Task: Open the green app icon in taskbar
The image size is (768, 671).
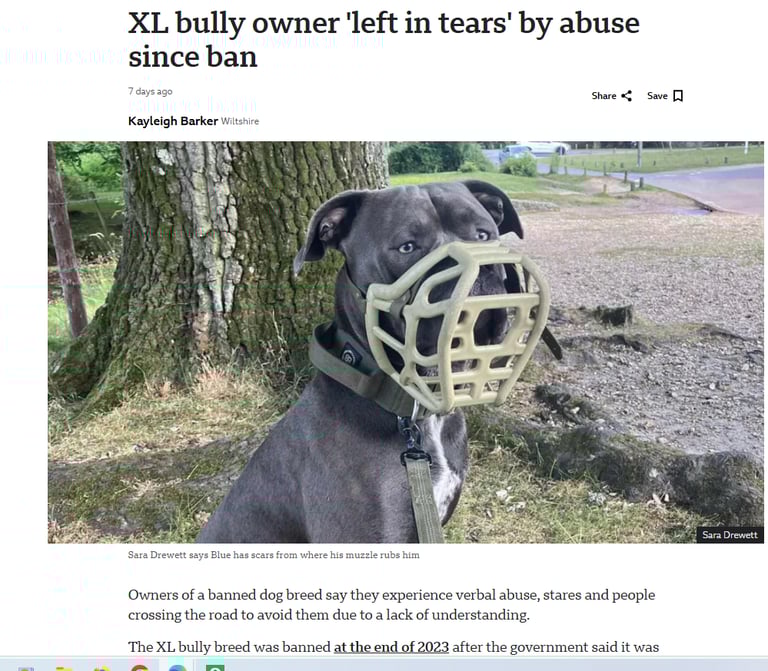Action: (x=215, y=668)
